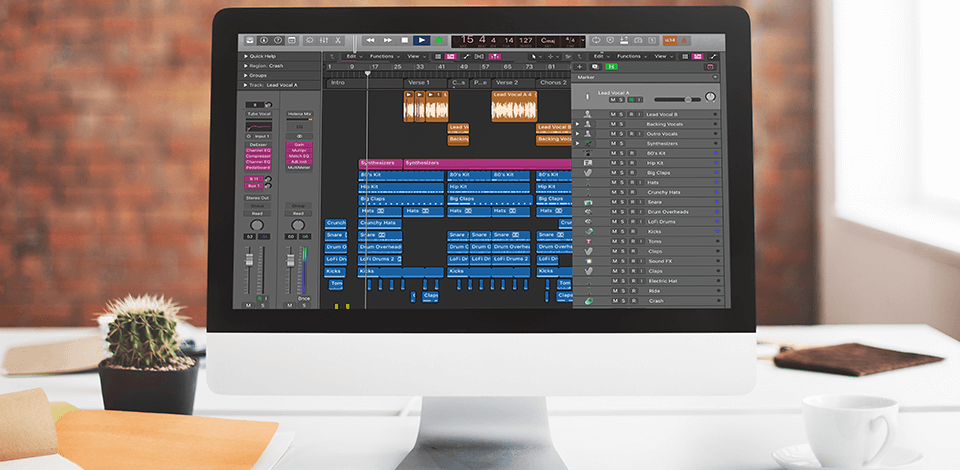Open the Edit menu in Tracks toolbar

click(354, 56)
